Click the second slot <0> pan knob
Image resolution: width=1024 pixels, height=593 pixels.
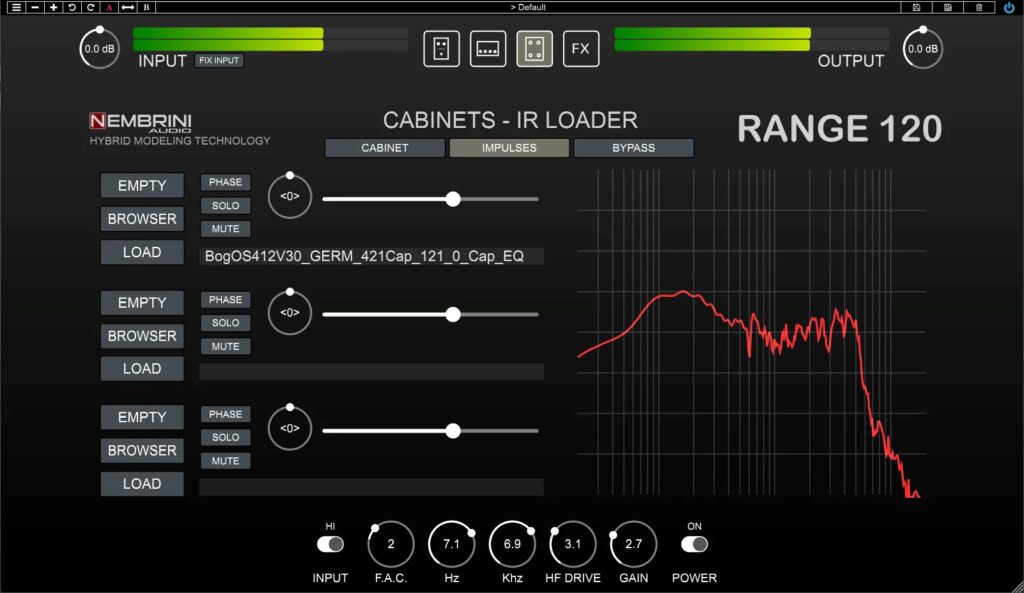[289, 312]
